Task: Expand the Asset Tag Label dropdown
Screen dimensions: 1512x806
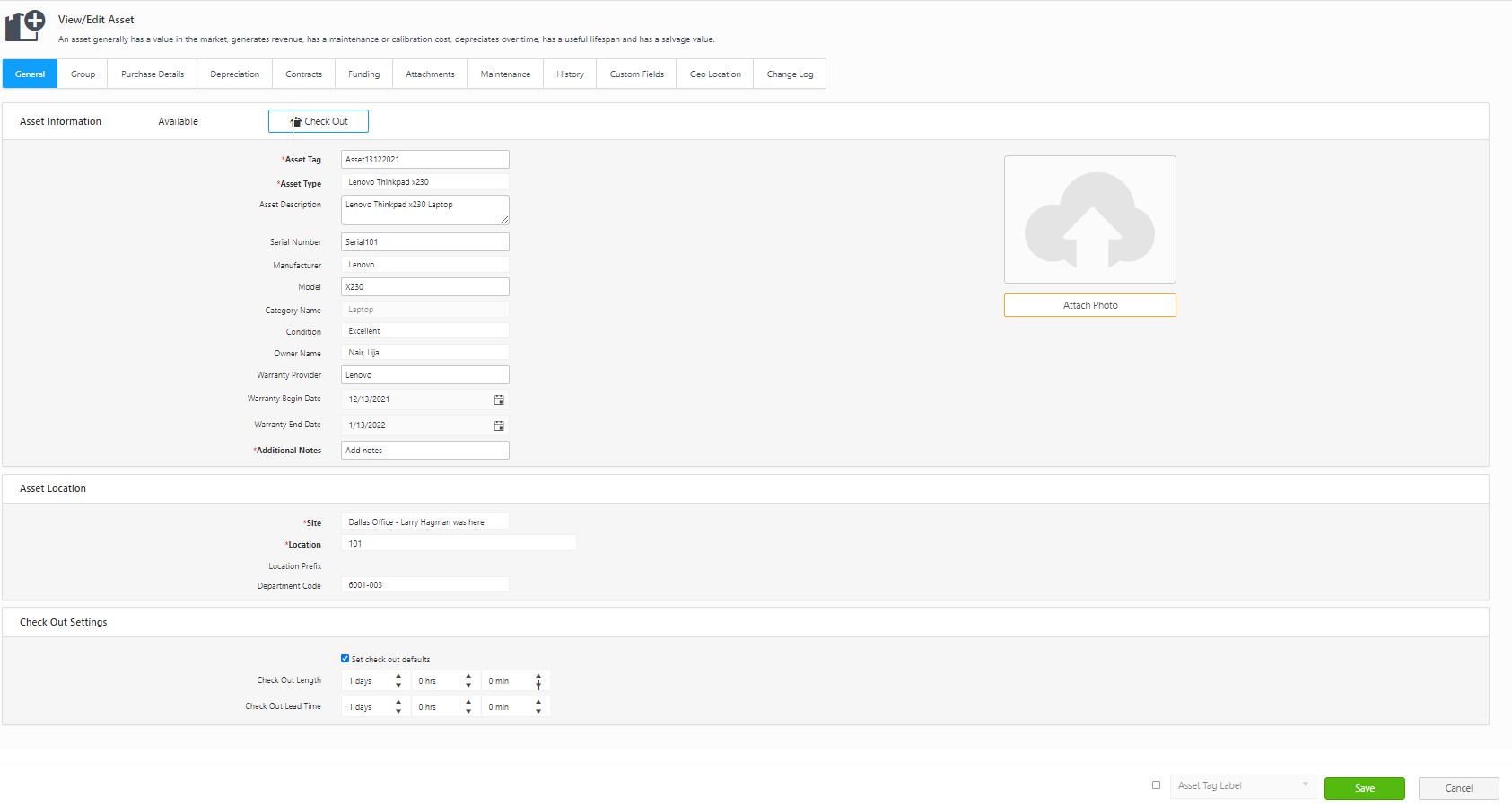Action: (1244, 785)
